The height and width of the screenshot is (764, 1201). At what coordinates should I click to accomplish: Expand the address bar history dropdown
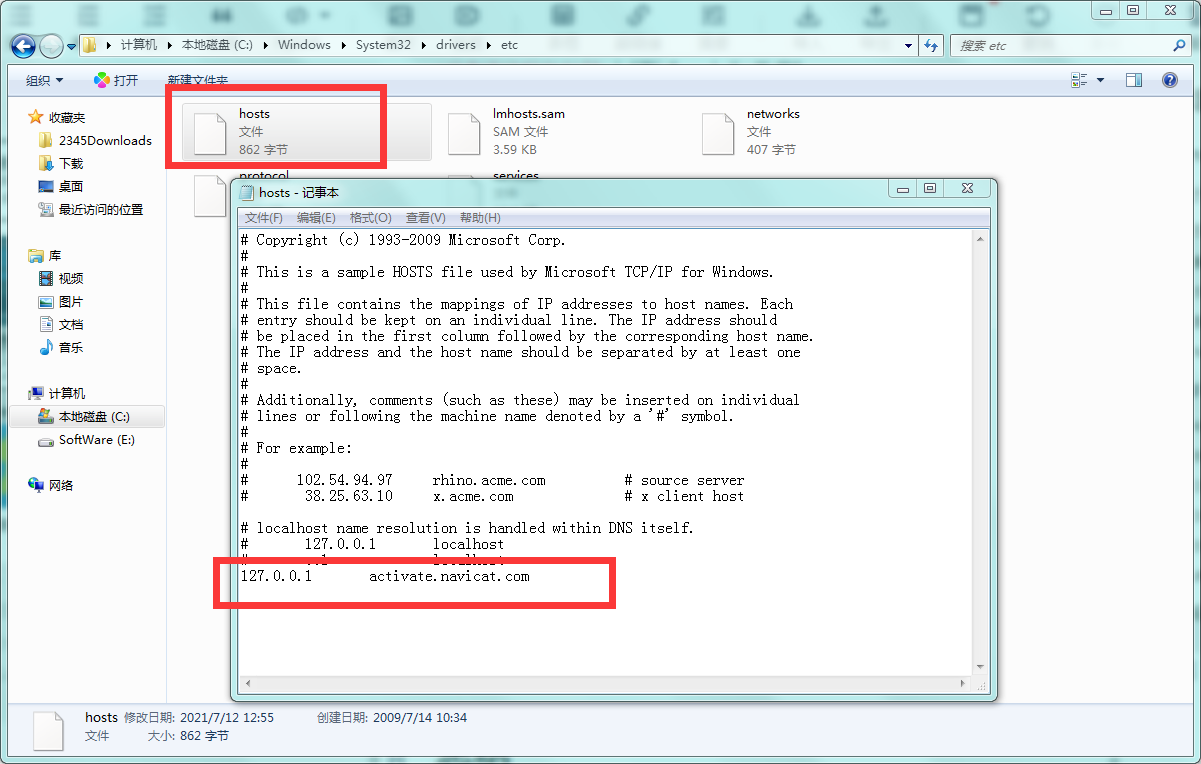tap(908, 45)
